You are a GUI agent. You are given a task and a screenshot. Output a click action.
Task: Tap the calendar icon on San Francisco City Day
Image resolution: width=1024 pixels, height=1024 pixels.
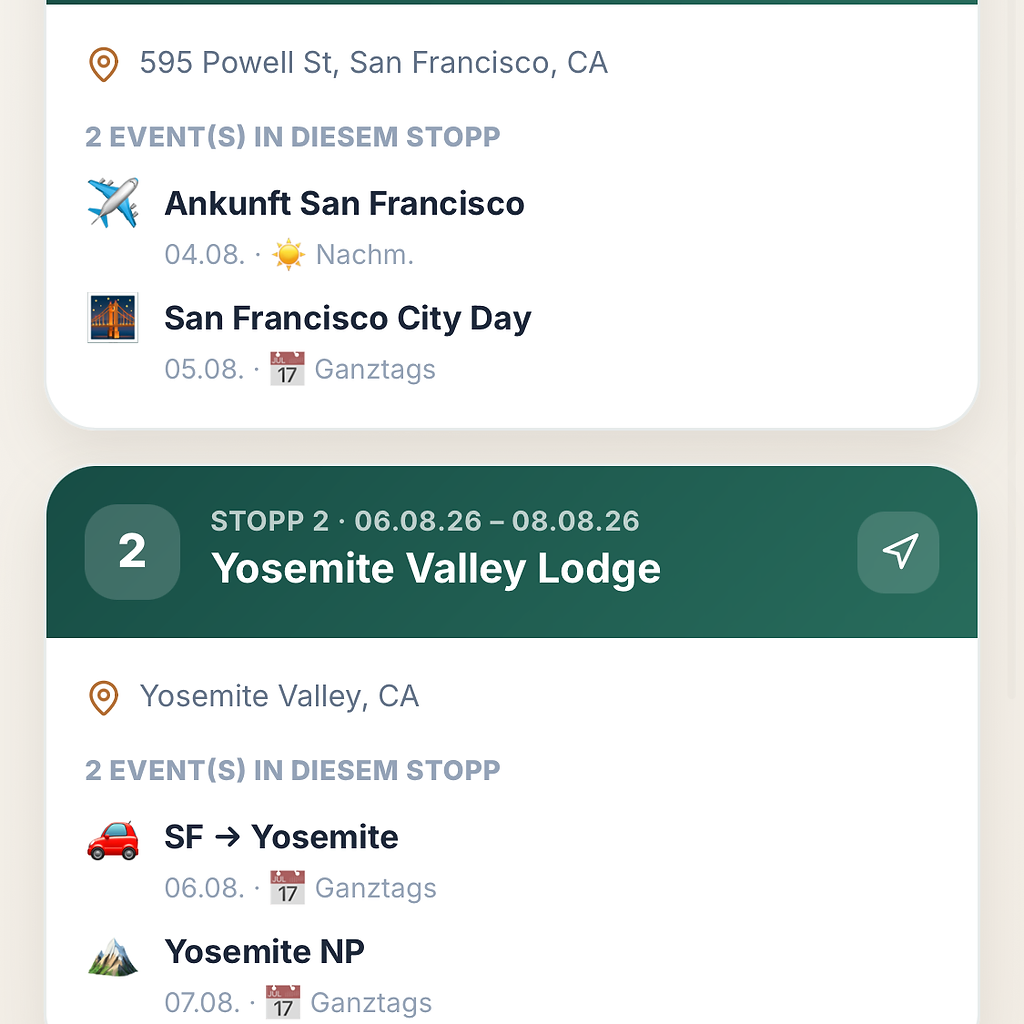287,369
